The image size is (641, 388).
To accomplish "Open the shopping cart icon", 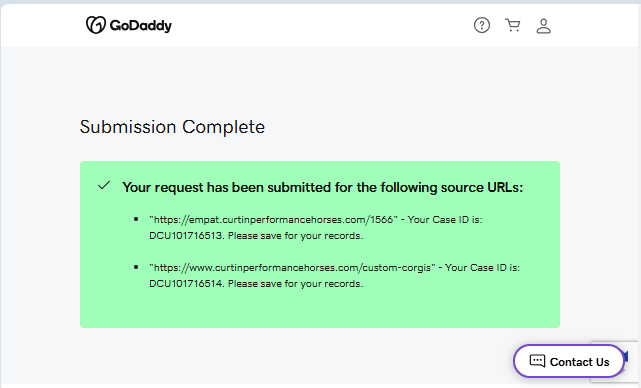I will click(513, 25).
